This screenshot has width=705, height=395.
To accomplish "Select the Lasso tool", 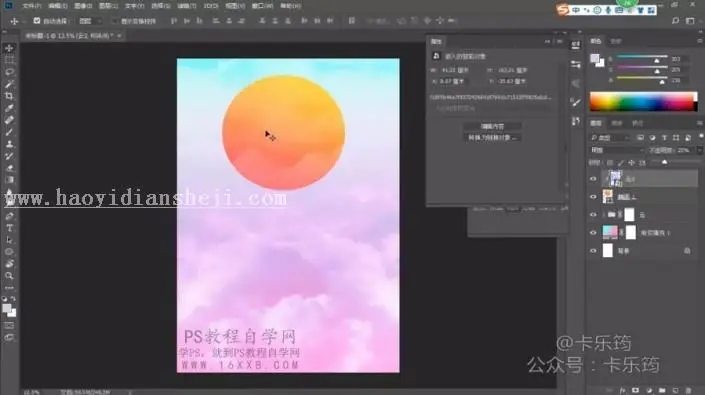I will point(9,72).
